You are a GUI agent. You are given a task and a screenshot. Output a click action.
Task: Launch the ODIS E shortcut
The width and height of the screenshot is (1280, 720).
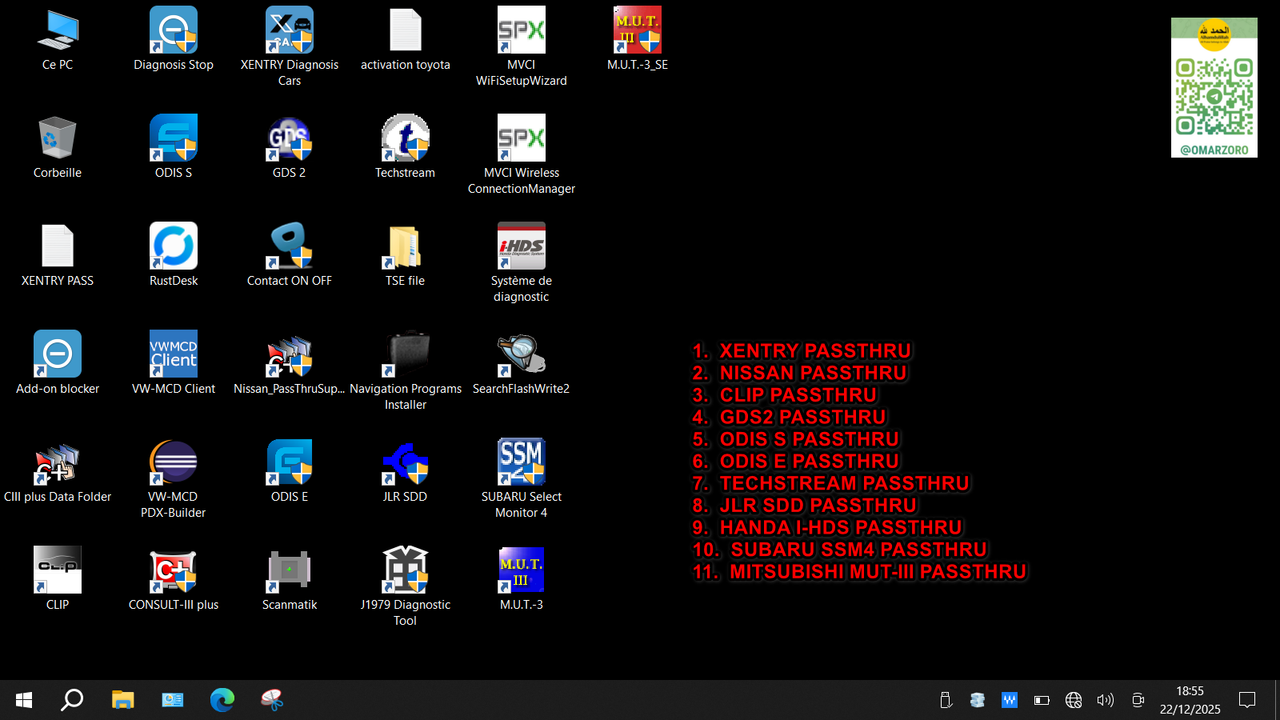coord(289,472)
